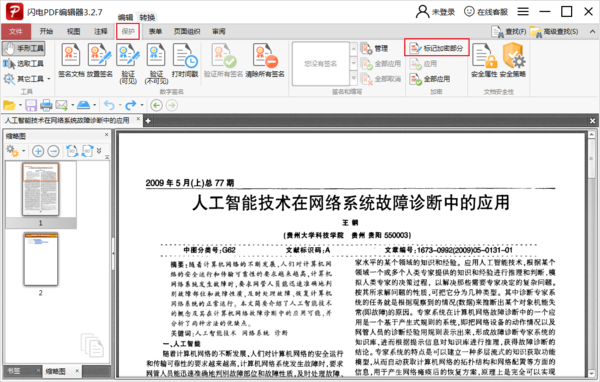600x382 pixels.
Task: Select the page 1 thumbnail
Action: click(x=41, y=189)
